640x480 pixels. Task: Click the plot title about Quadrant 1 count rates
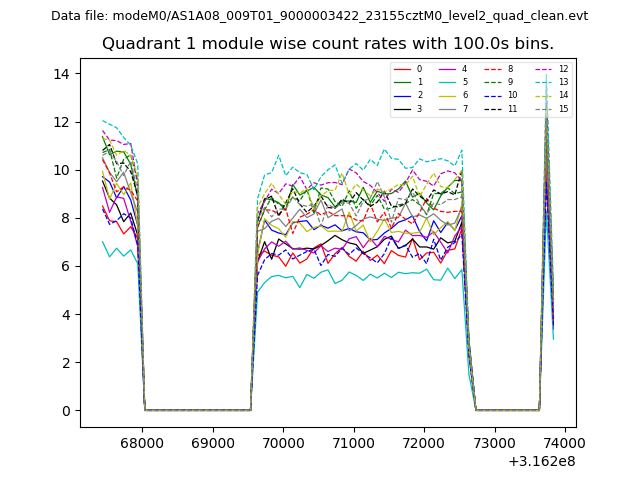pos(327,44)
